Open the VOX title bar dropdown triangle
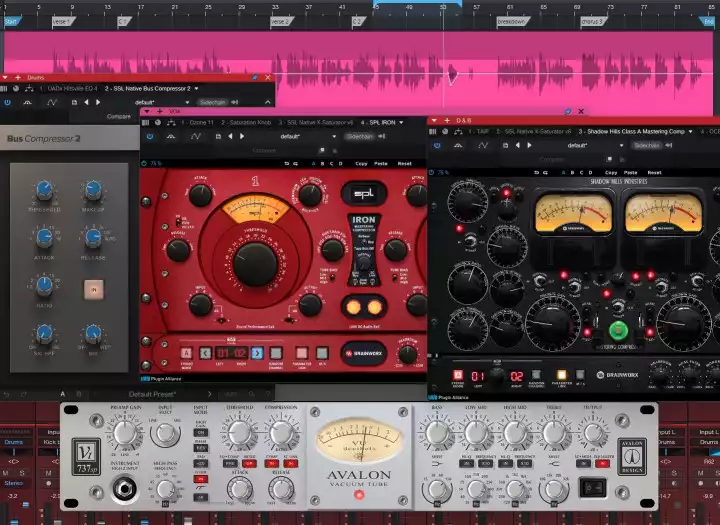The width and height of the screenshot is (720, 525). (147, 111)
